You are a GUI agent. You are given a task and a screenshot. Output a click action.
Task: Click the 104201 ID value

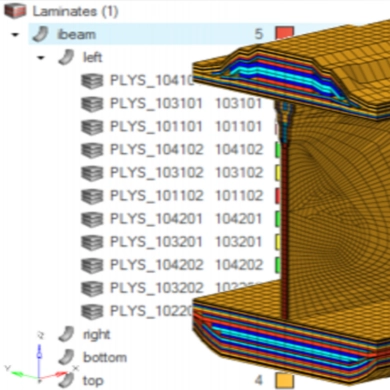click(x=239, y=219)
